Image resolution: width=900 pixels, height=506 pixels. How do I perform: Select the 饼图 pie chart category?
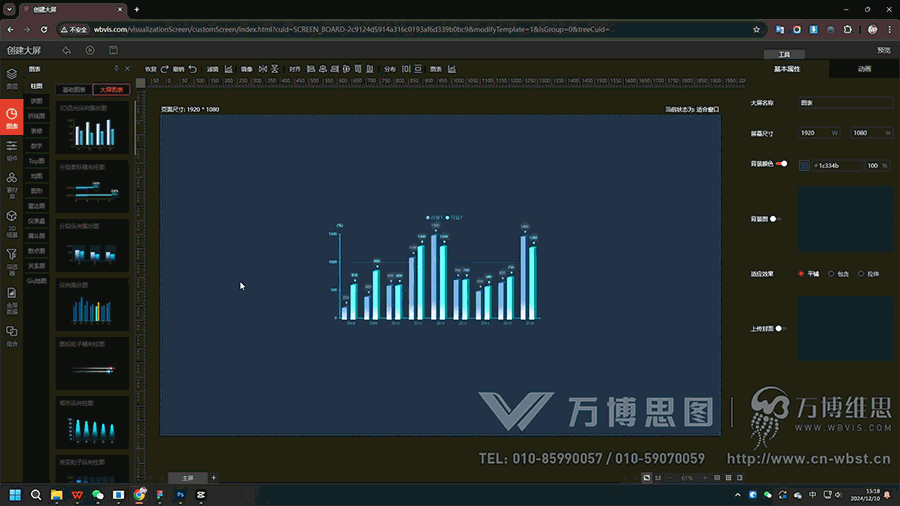tap(37, 101)
